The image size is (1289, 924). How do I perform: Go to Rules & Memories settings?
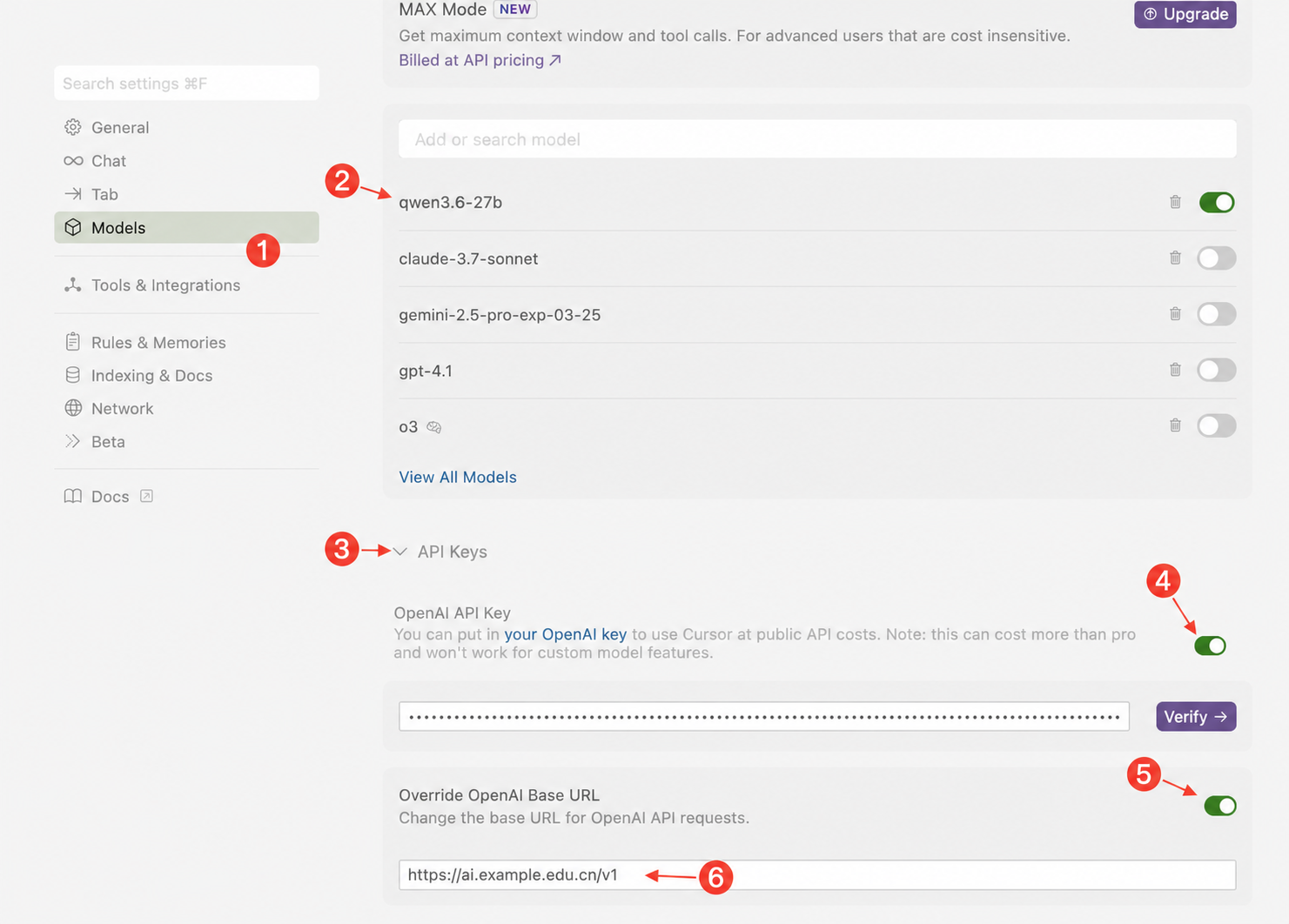[186, 342]
